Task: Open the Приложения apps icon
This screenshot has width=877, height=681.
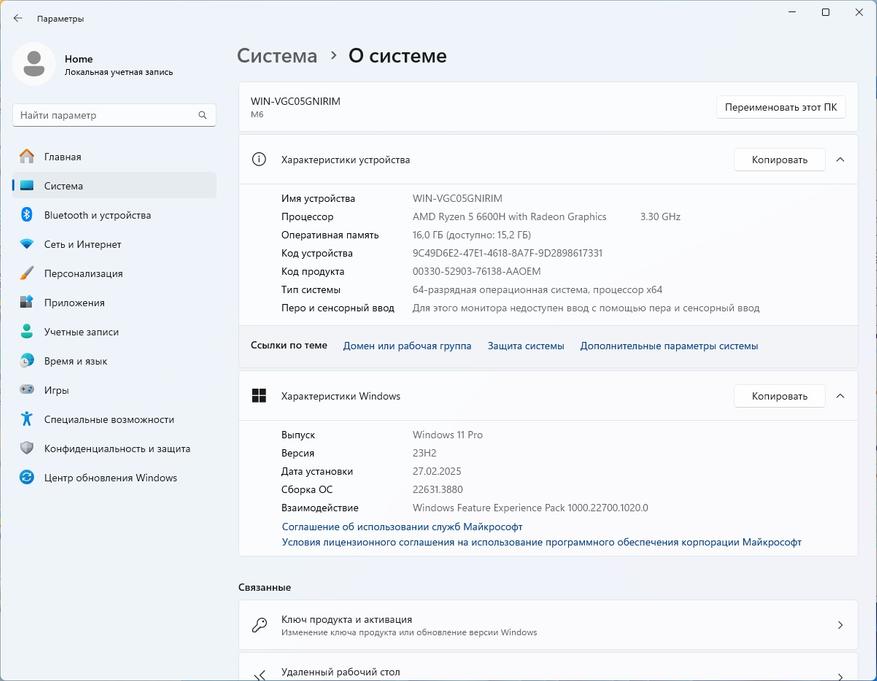Action: click(x=27, y=302)
